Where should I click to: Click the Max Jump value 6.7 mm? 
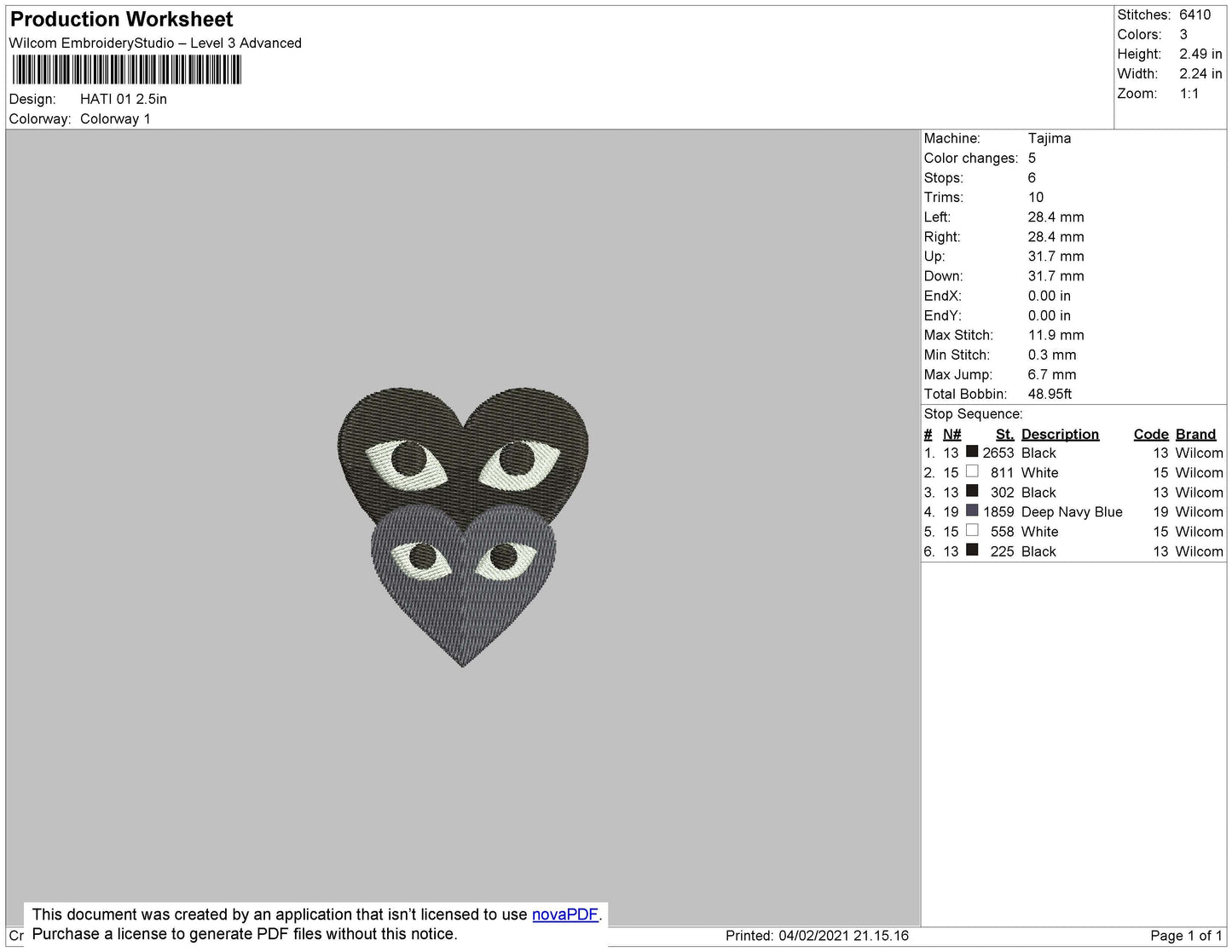click(x=1052, y=374)
